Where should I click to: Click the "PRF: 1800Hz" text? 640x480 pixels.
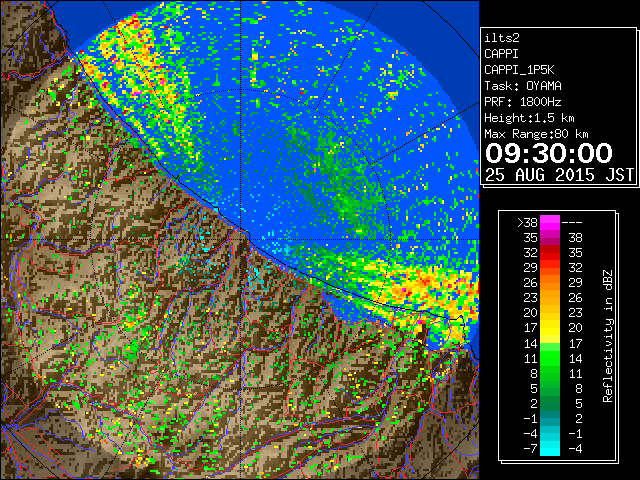523,102
